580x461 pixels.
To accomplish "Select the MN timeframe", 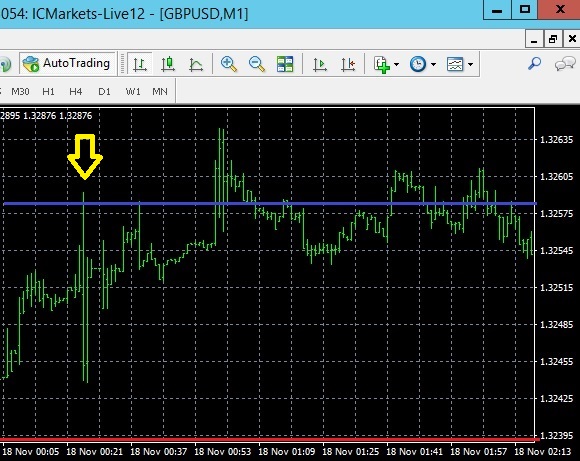I will point(160,91).
